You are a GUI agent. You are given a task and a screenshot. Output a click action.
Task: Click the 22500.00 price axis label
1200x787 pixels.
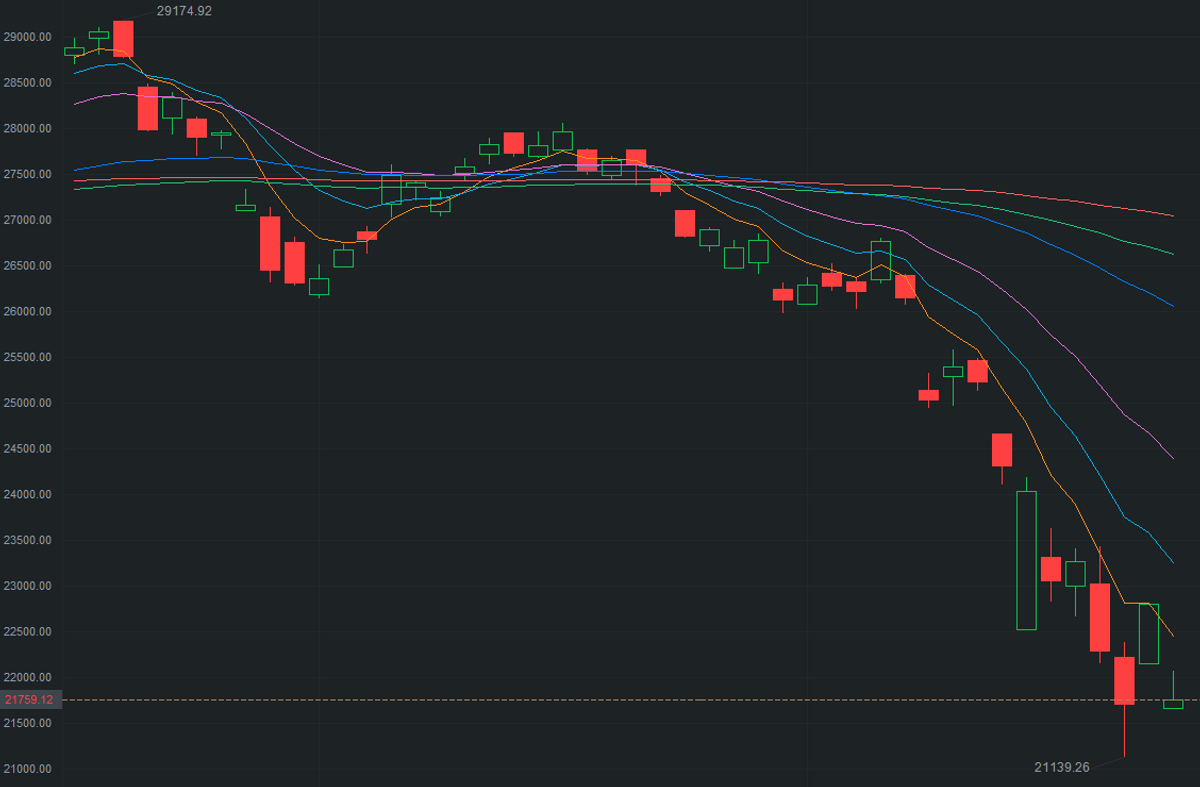pyautogui.click(x=28, y=632)
